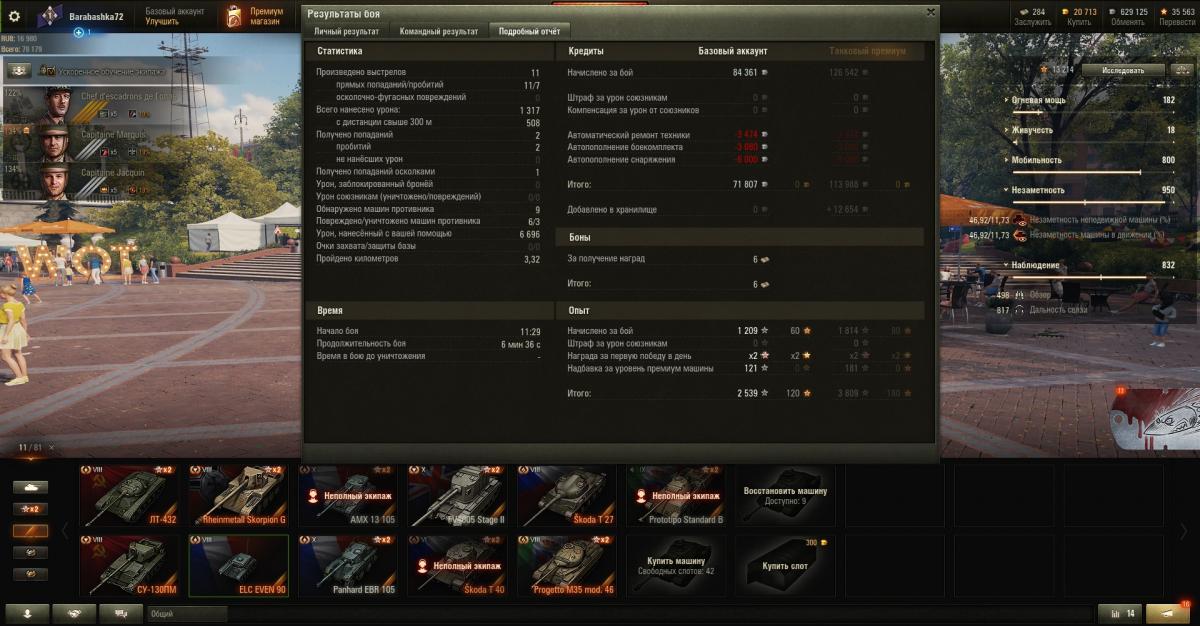The width and height of the screenshot is (1200, 626).
Task: Click Улучшить basic account link
Action: [x=162, y=21]
